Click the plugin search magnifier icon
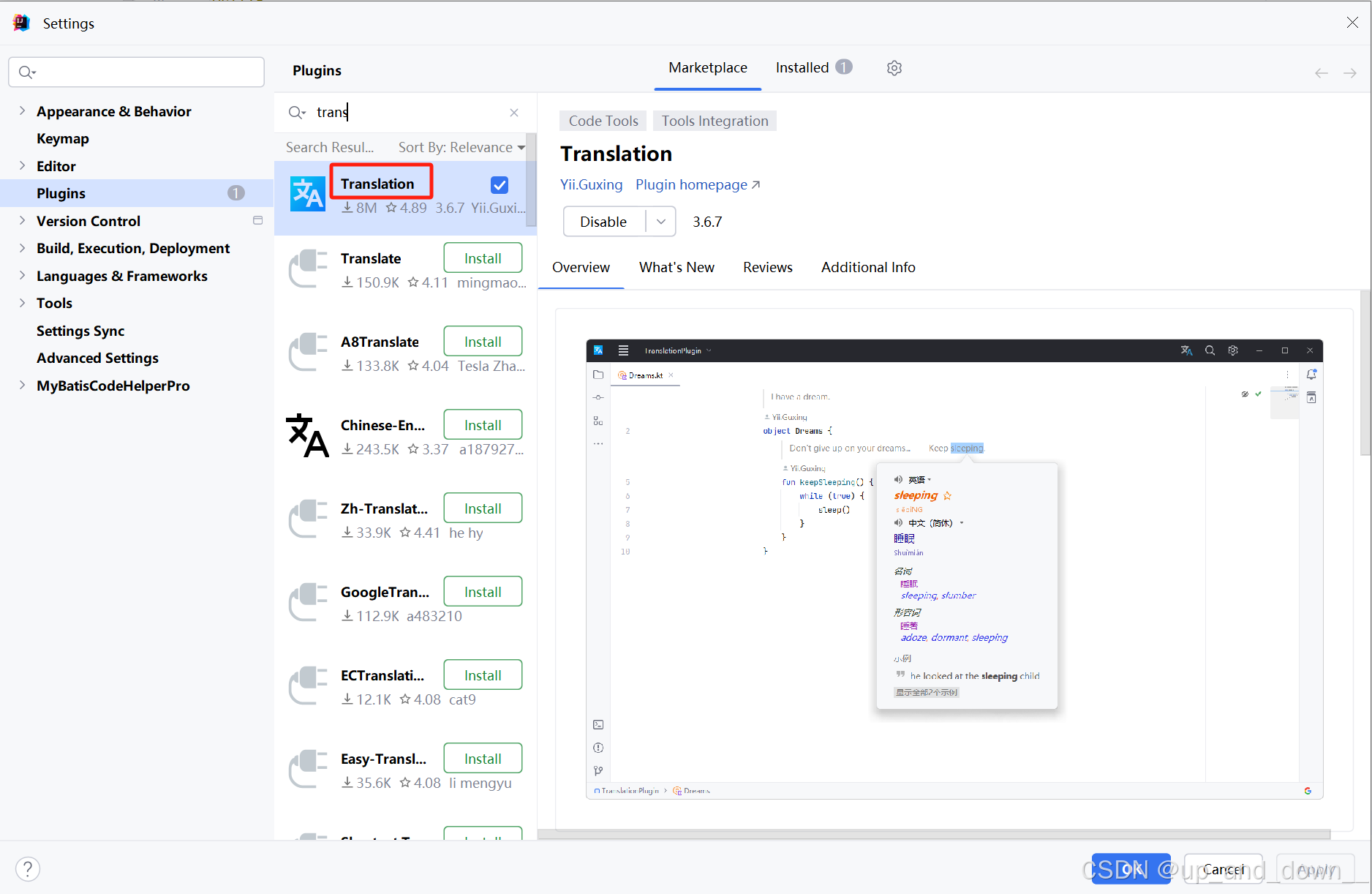The image size is (1372, 894). (x=296, y=112)
